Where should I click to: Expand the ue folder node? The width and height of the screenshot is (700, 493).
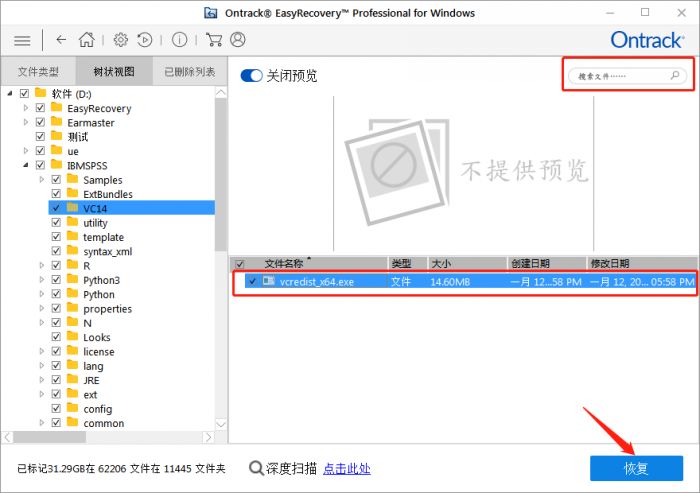coord(26,150)
